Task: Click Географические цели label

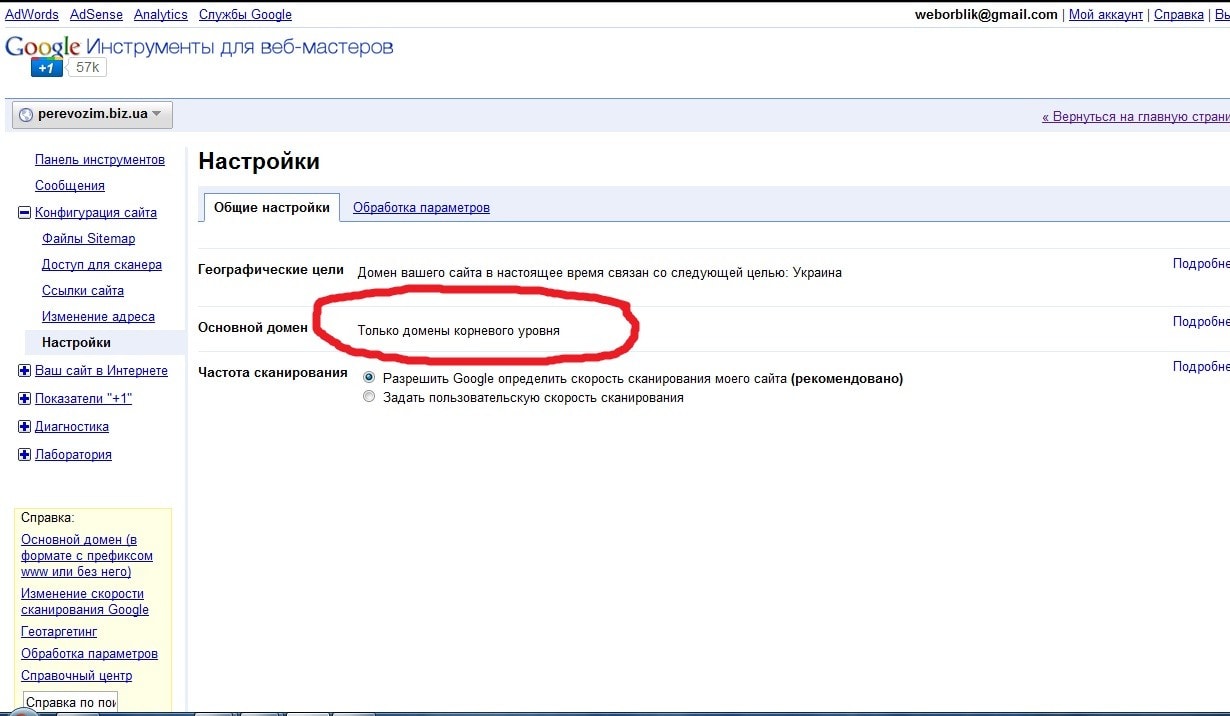Action: click(x=271, y=270)
